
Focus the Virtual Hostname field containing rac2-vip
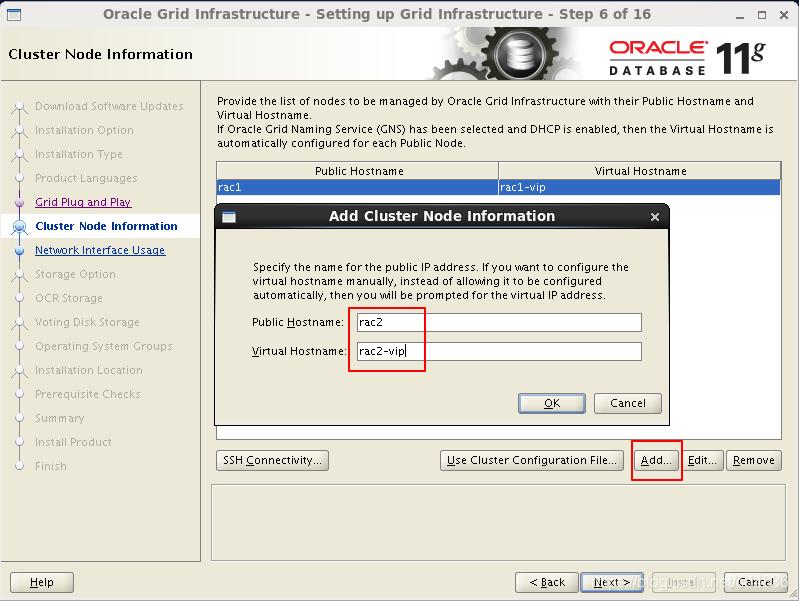tap(499, 351)
